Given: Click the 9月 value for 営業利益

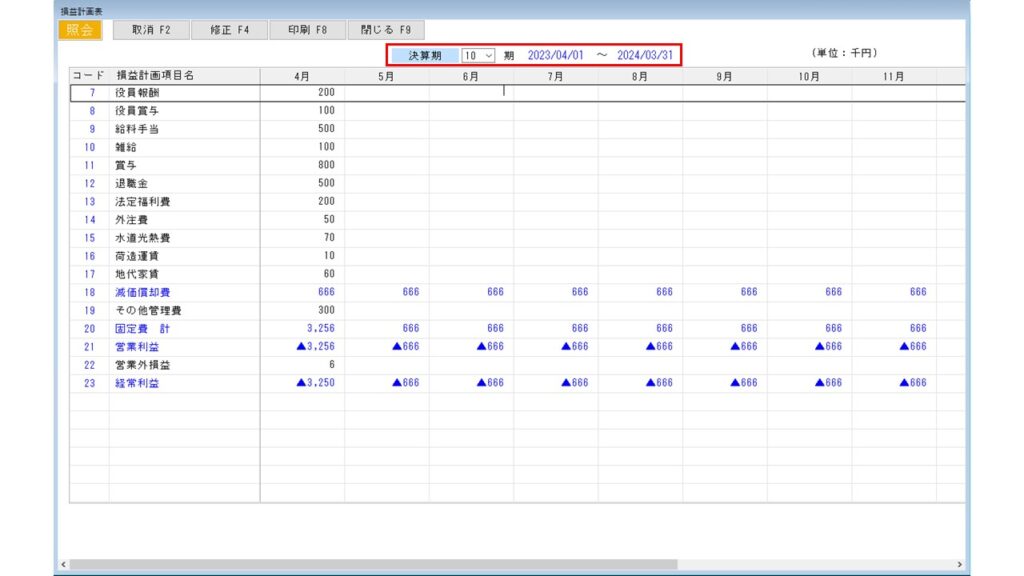Looking at the screenshot, I should [743, 346].
